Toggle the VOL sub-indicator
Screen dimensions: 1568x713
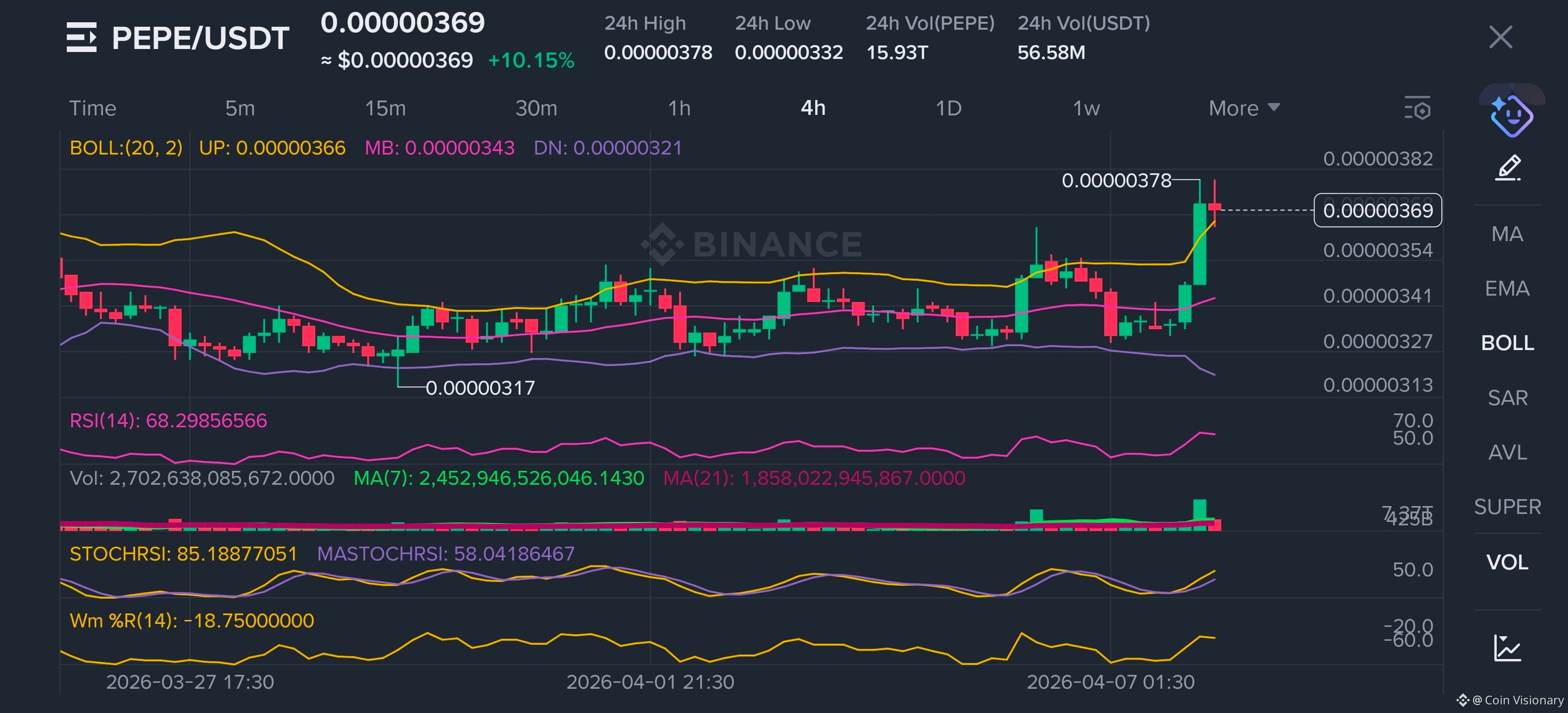point(1507,561)
